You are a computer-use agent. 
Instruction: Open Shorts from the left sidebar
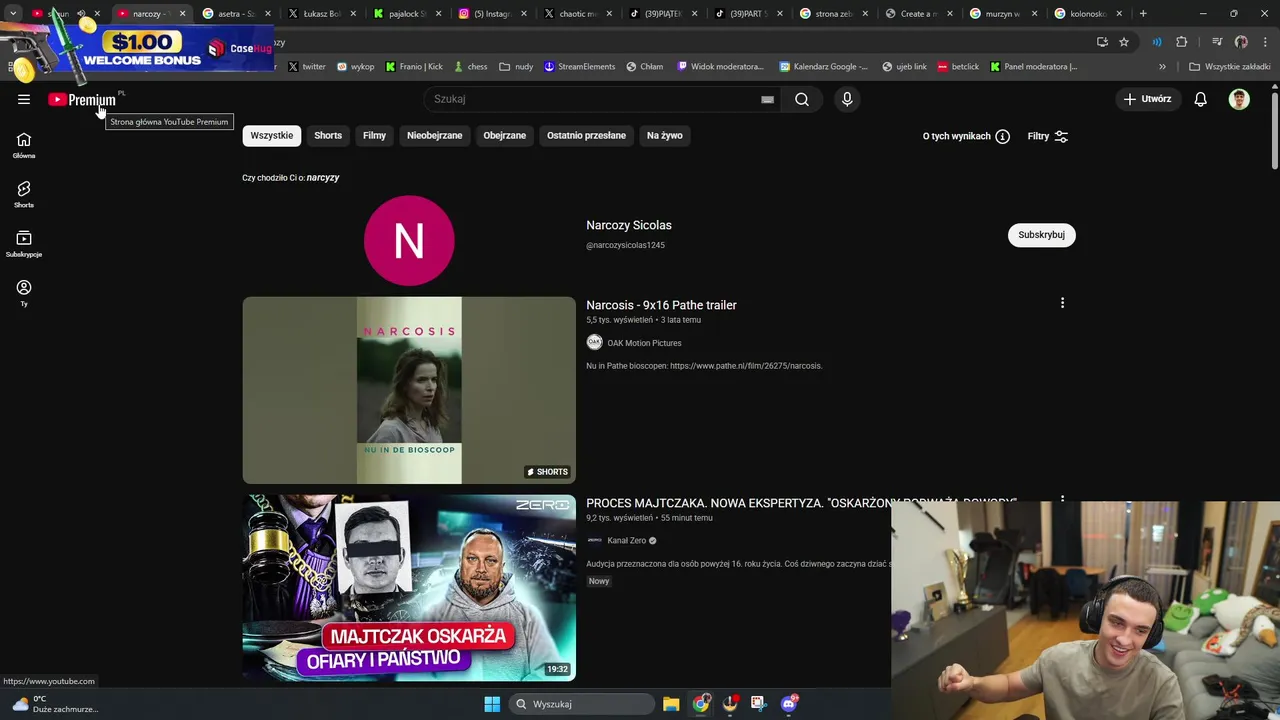coord(24,195)
